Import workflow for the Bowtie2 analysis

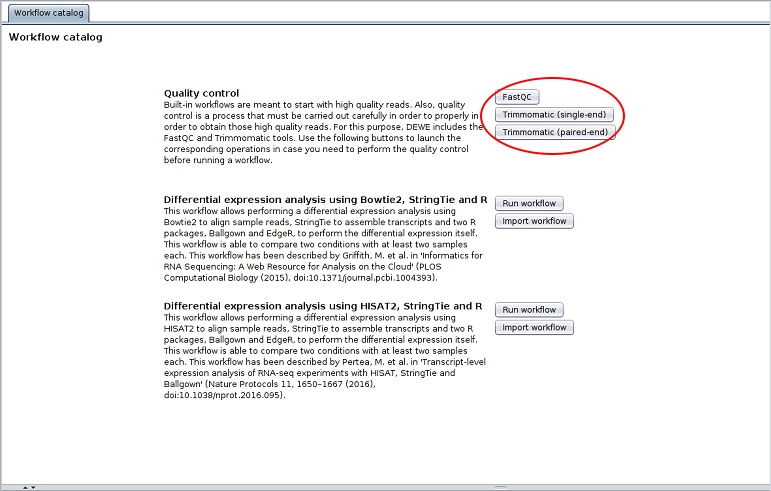tap(534, 221)
